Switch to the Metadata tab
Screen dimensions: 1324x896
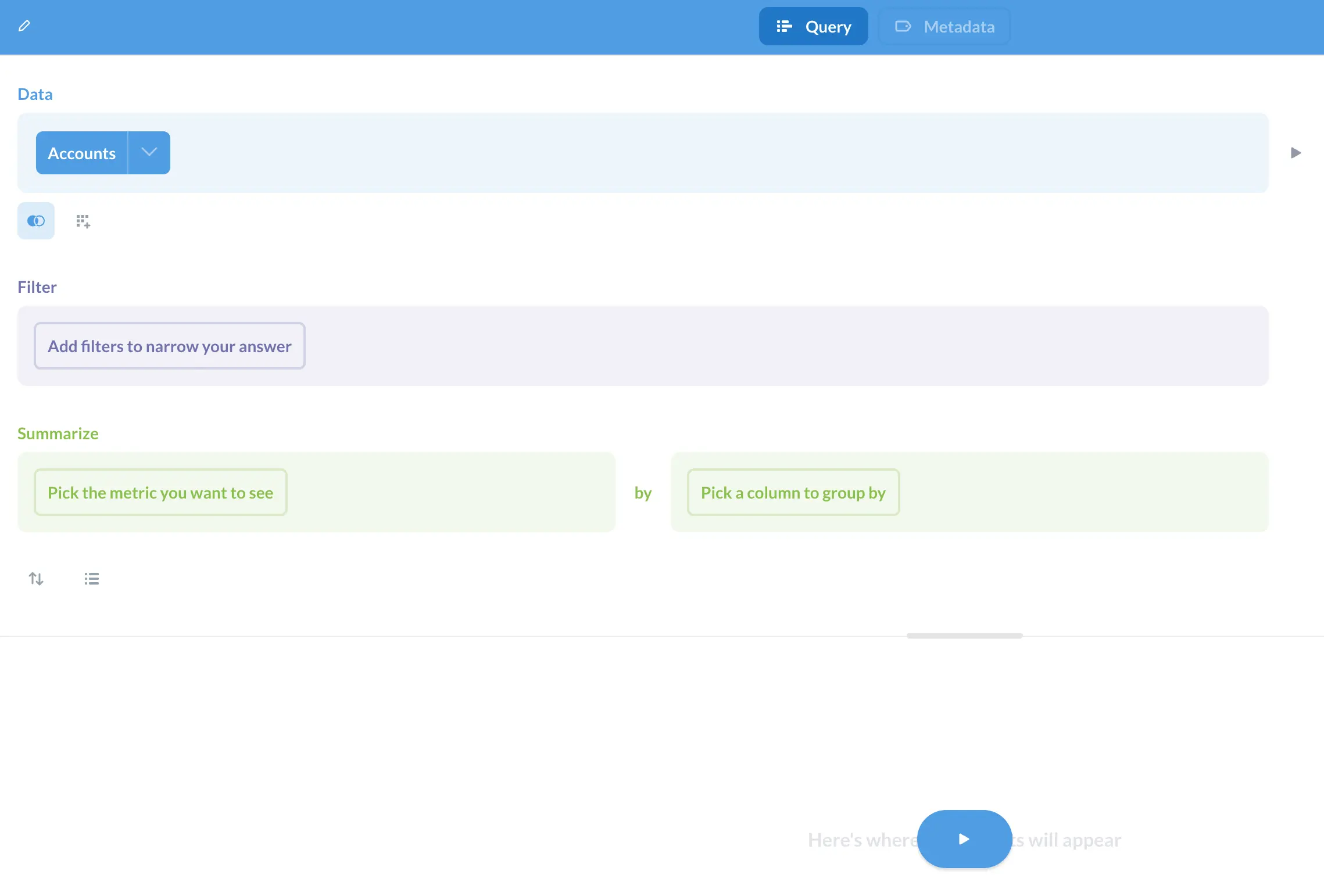944,27
